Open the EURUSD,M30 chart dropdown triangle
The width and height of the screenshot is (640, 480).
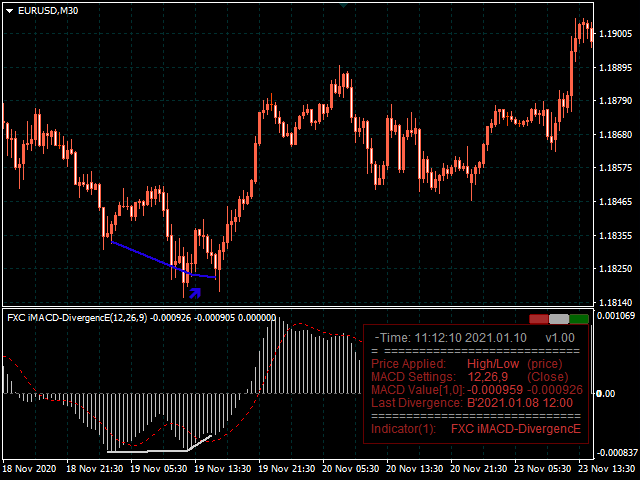point(10,11)
